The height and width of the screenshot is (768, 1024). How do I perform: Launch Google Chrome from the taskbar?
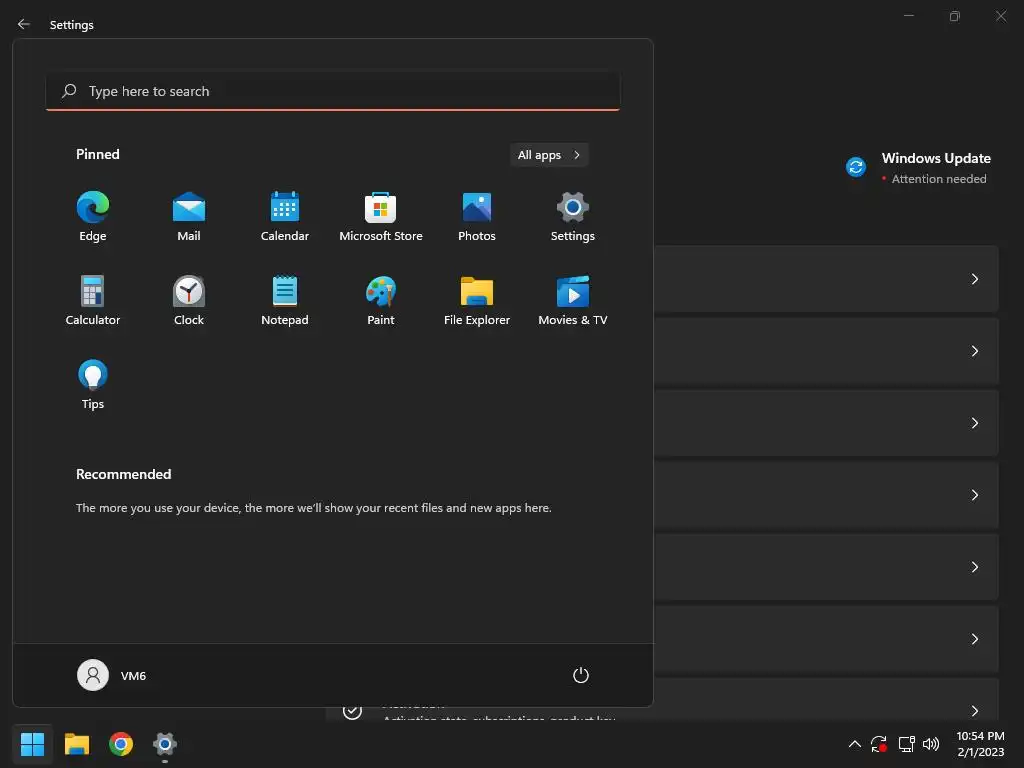coord(121,744)
